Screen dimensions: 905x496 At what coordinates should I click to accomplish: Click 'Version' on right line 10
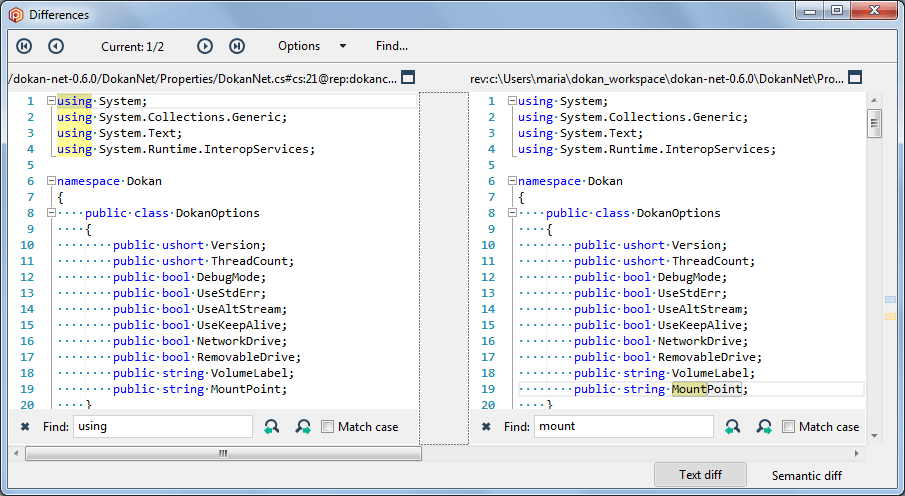click(x=696, y=245)
